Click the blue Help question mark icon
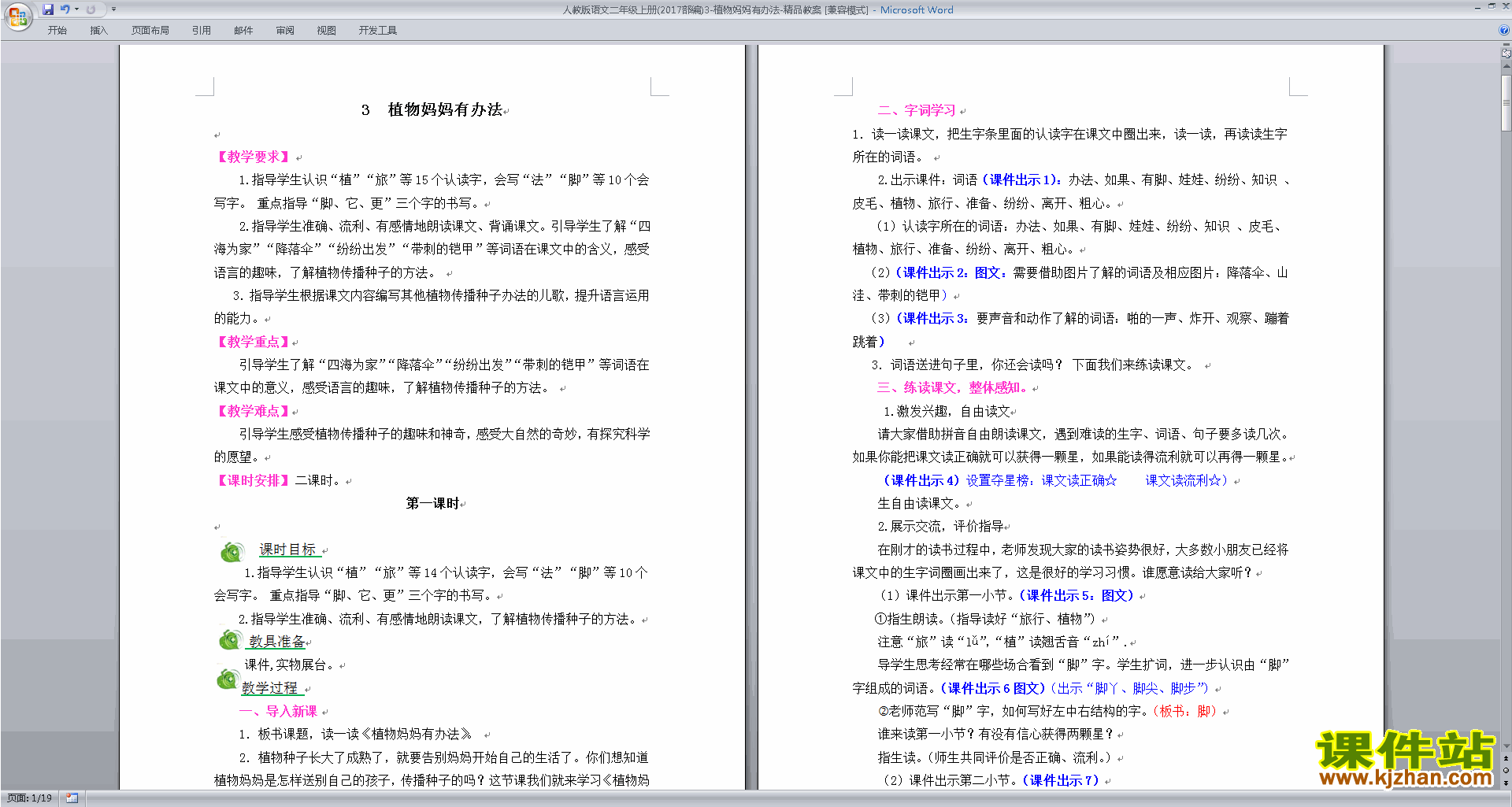This screenshot has height=807, width=1512. [1504, 31]
